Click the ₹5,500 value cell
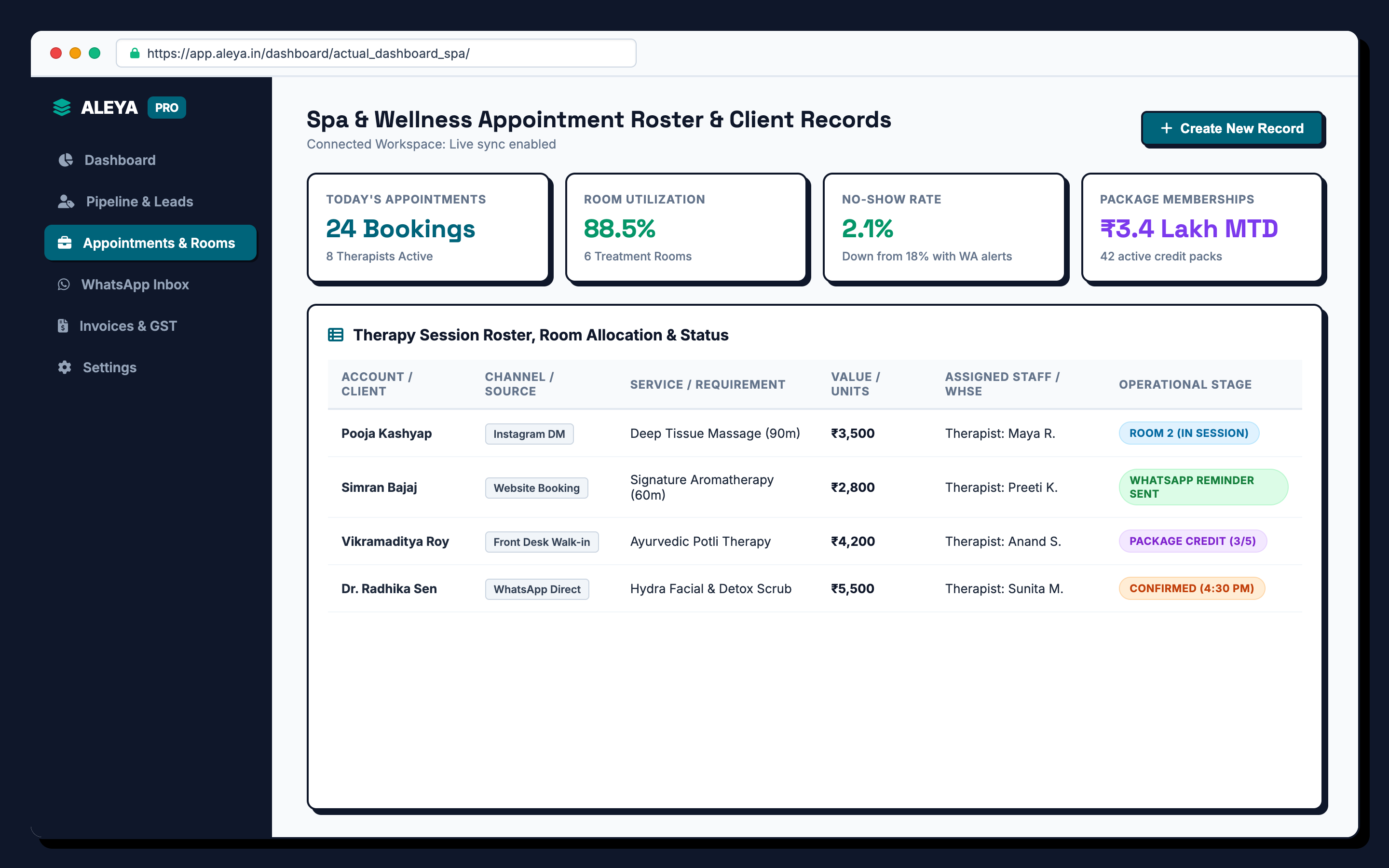 point(852,588)
